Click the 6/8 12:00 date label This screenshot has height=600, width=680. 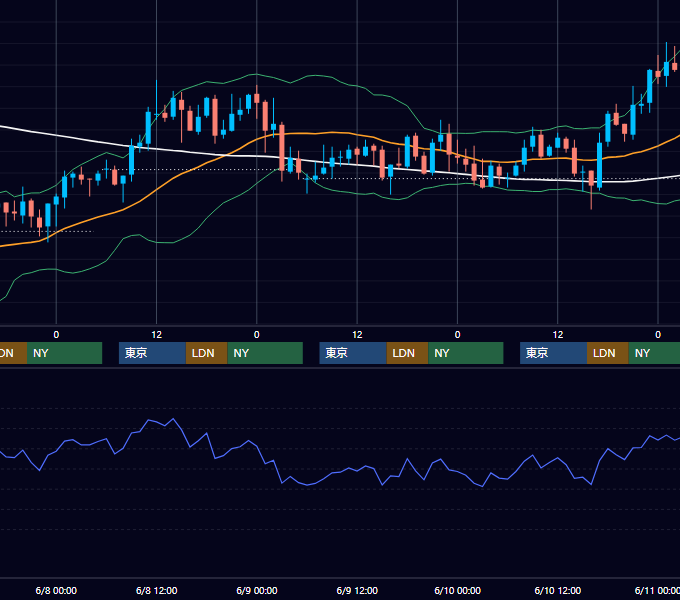tap(157, 590)
